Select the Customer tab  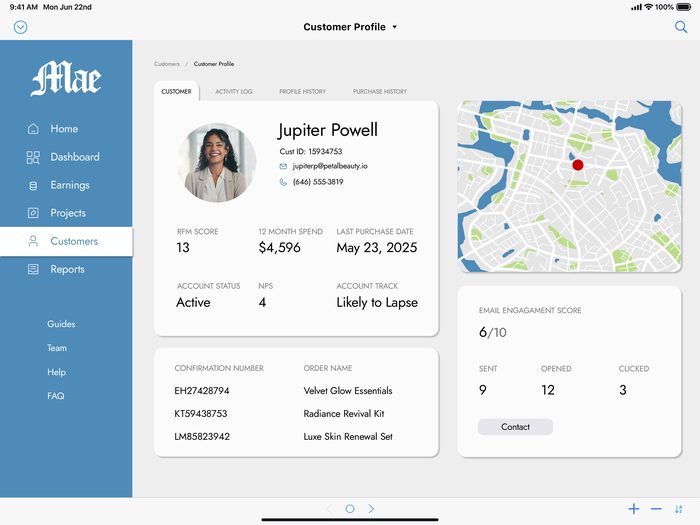pyautogui.click(x=176, y=92)
